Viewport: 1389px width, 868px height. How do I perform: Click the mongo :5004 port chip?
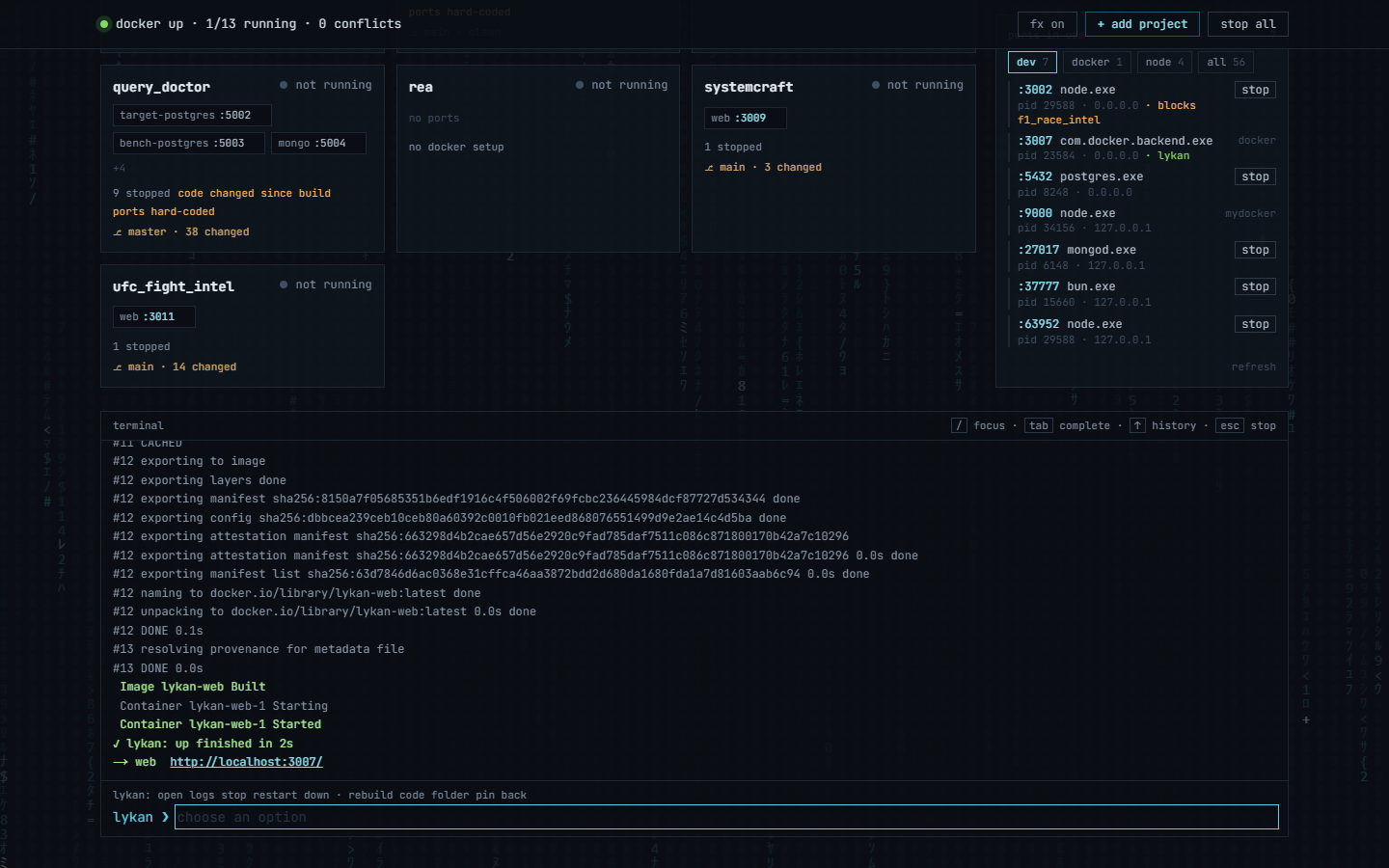(x=318, y=143)
